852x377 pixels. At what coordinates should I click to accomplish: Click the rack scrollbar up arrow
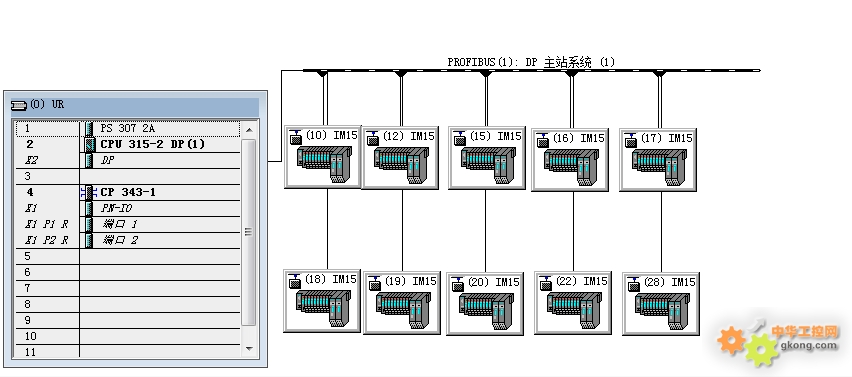(x=249, y=130)
